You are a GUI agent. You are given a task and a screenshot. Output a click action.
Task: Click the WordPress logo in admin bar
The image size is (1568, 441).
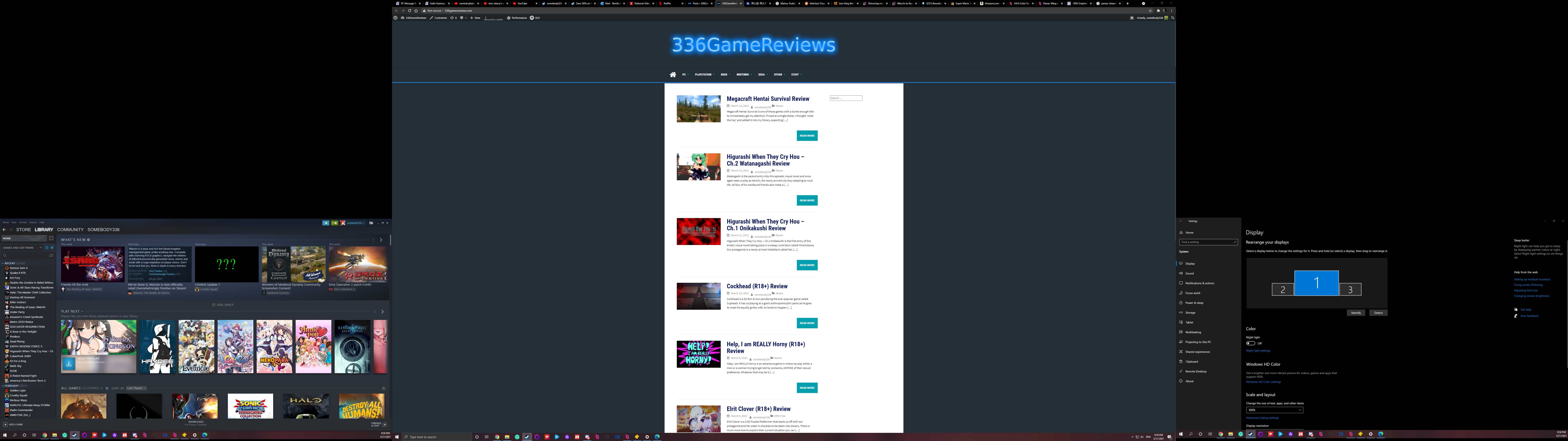[x=396, y=18]
